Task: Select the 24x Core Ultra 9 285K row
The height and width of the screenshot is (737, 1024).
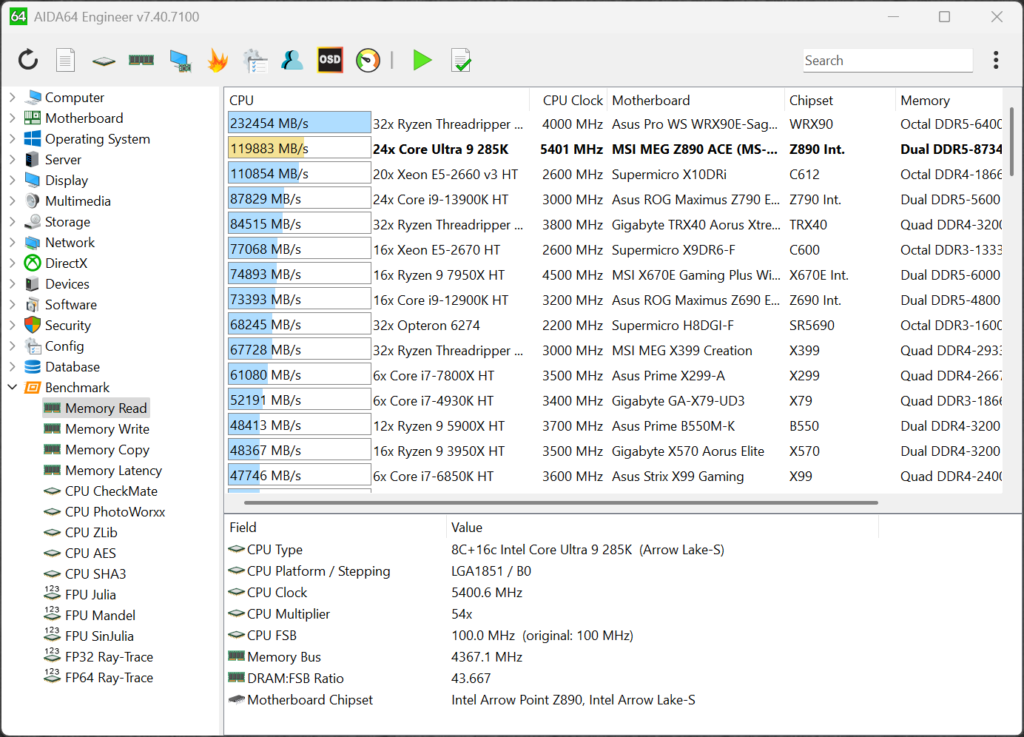Action: tap(614, 149)
